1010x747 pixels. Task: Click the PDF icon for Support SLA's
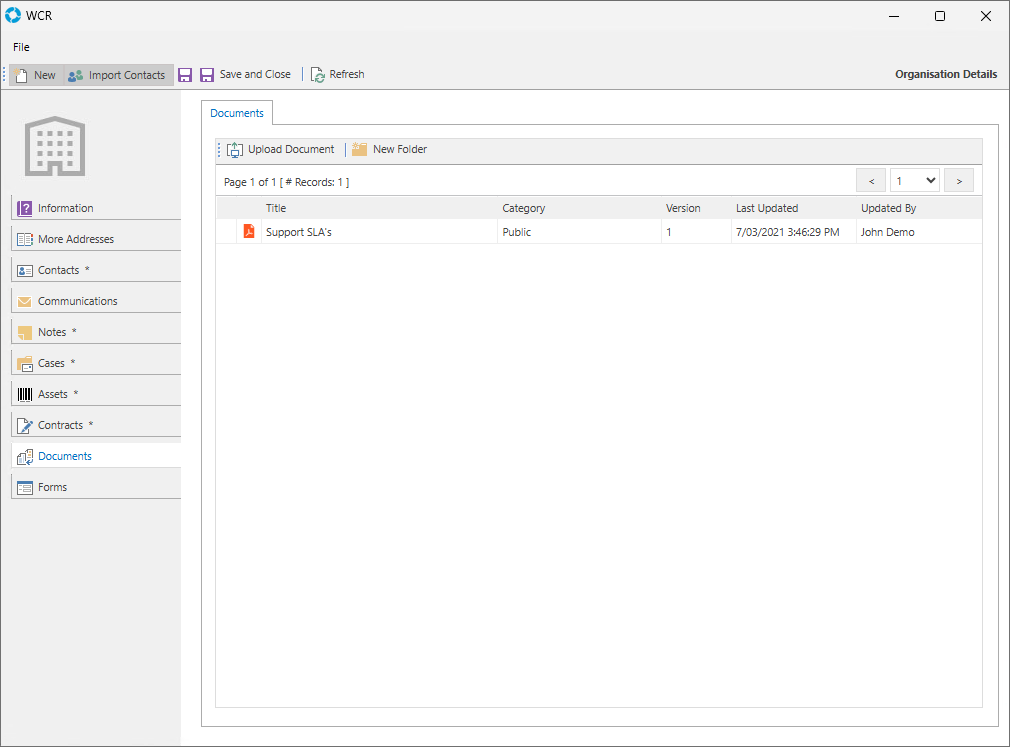point(249,232)
